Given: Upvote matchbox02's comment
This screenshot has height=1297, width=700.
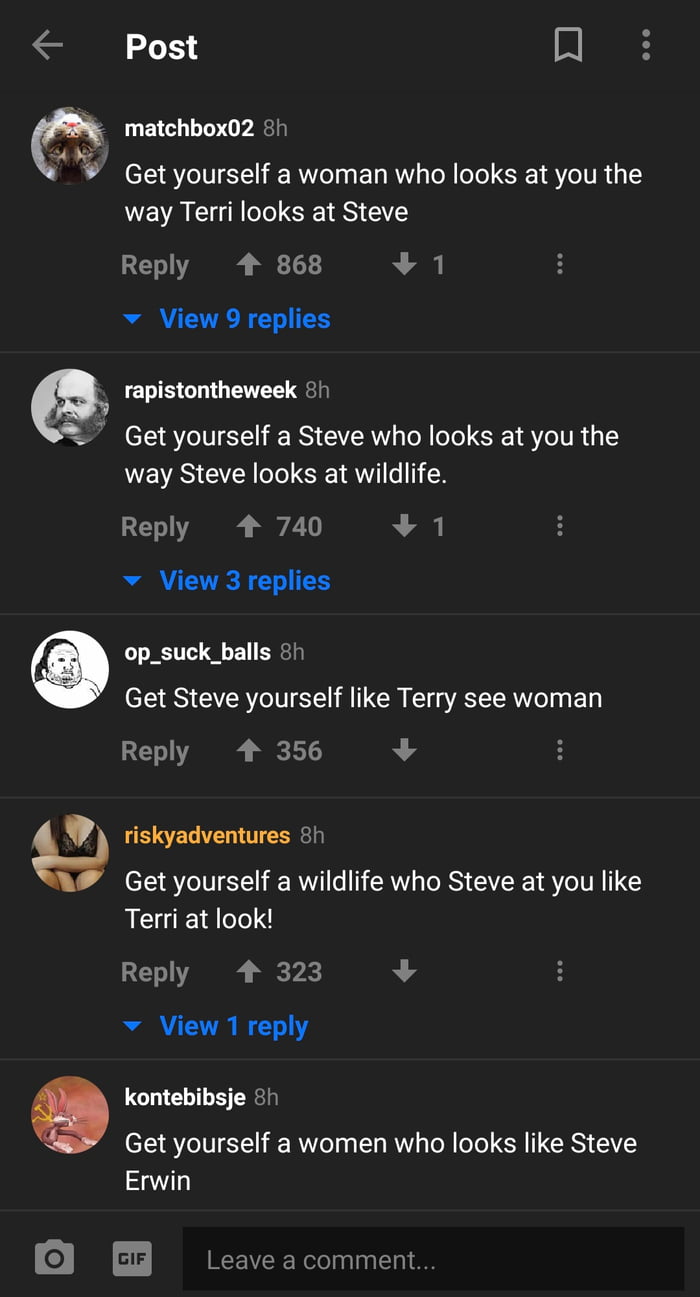Looking at the screenshot, I should click(x=248, y=264).
